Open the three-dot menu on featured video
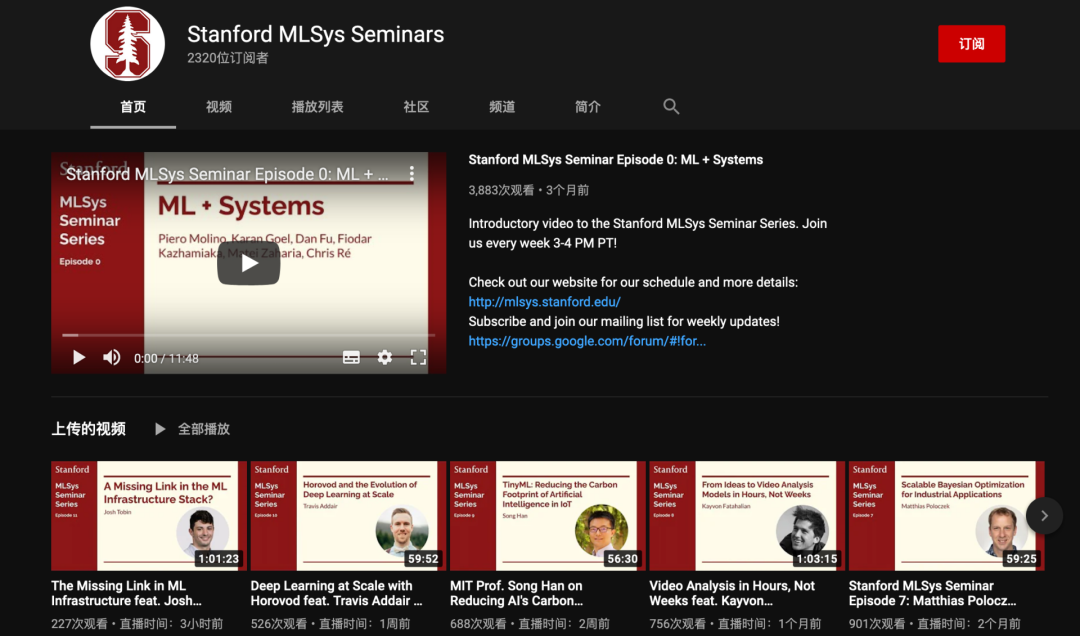Image resolution: width=1080 pixels, height=636 pixels. (x=411, y=173)
